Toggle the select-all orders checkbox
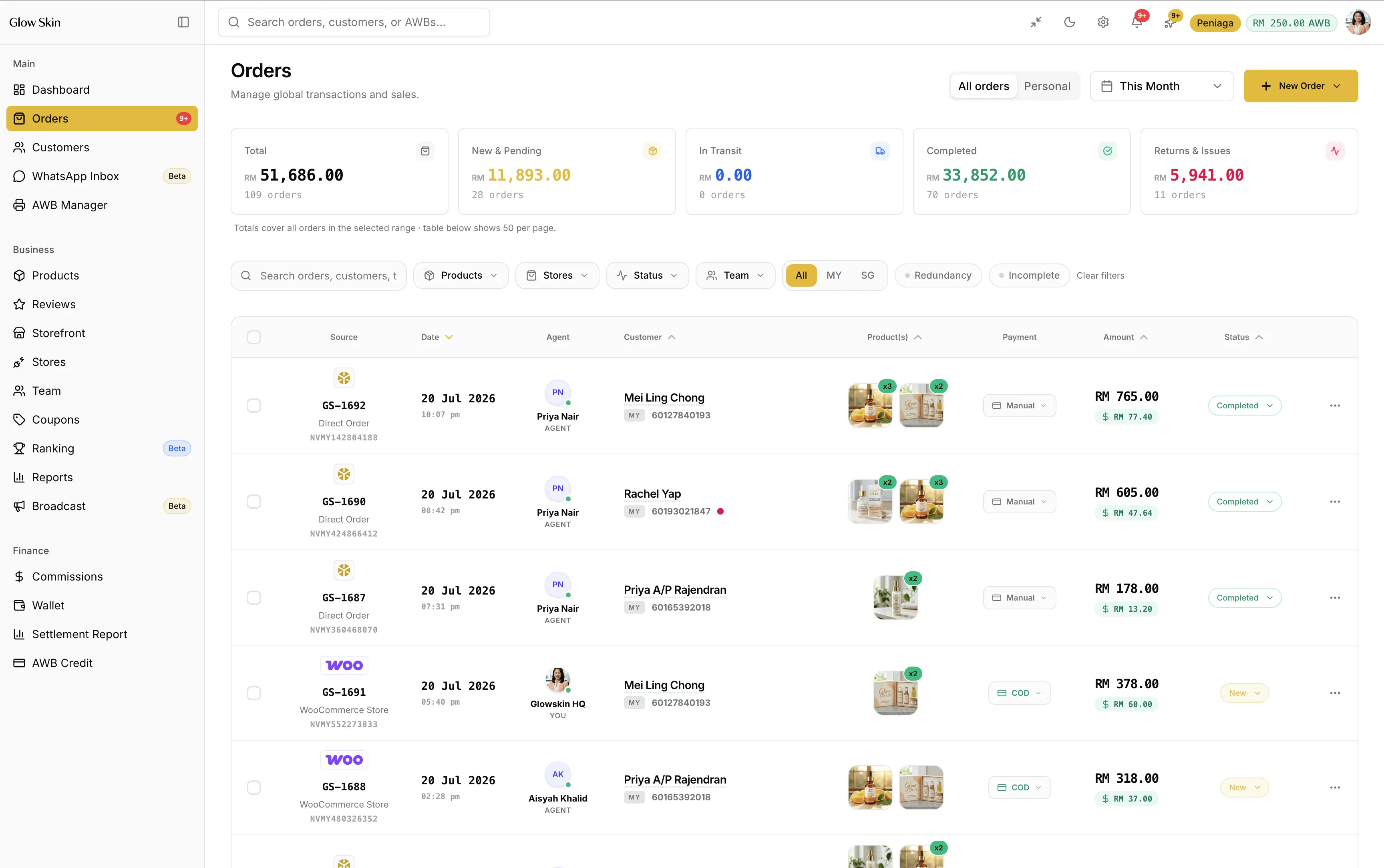This screenshot has width=1384, height=868. pos(254,337)
